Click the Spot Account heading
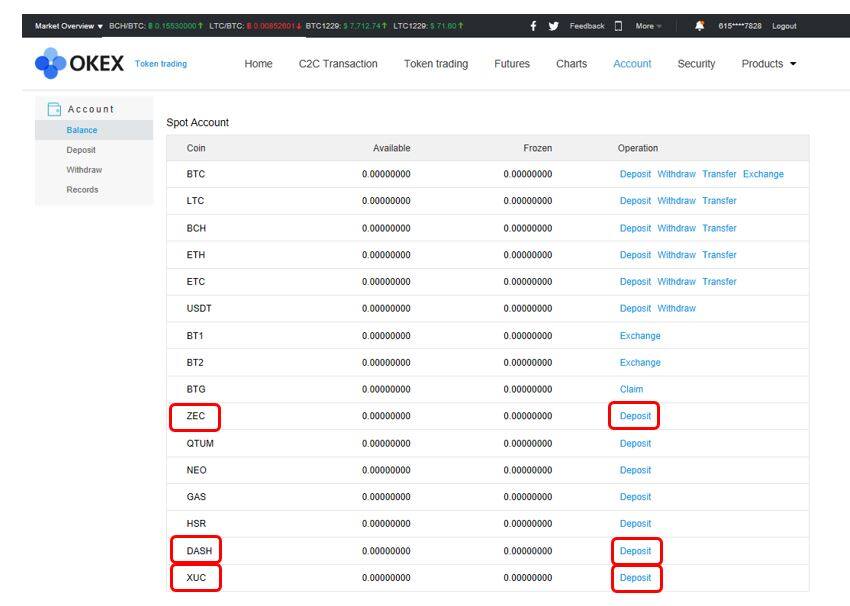Viewport: 850px width, 606px height. pos(197,123)
